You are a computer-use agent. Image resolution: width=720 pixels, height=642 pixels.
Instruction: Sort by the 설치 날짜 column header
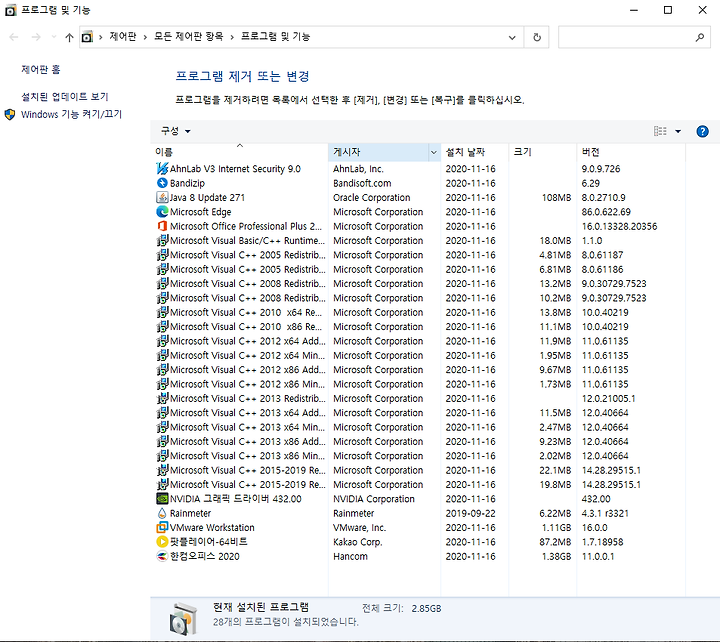(x=474, y=152)
